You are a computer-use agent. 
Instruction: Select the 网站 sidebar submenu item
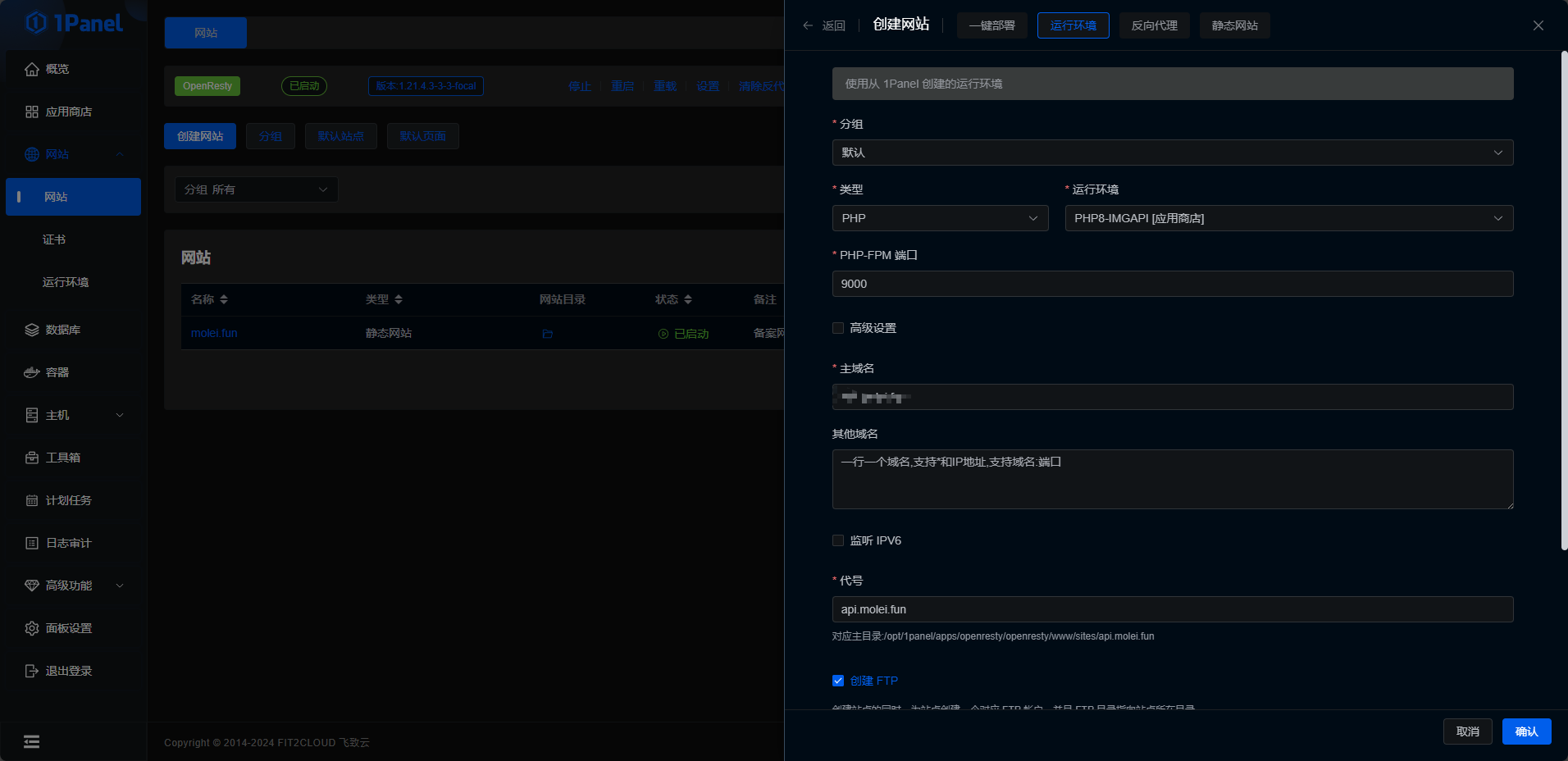[x=73, y=197]
